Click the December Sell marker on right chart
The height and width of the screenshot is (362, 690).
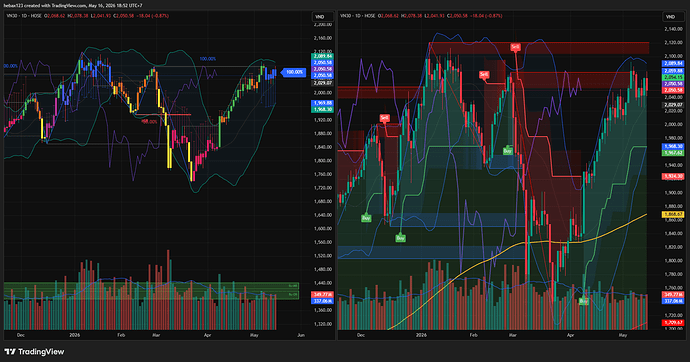(x=384, y=118)
